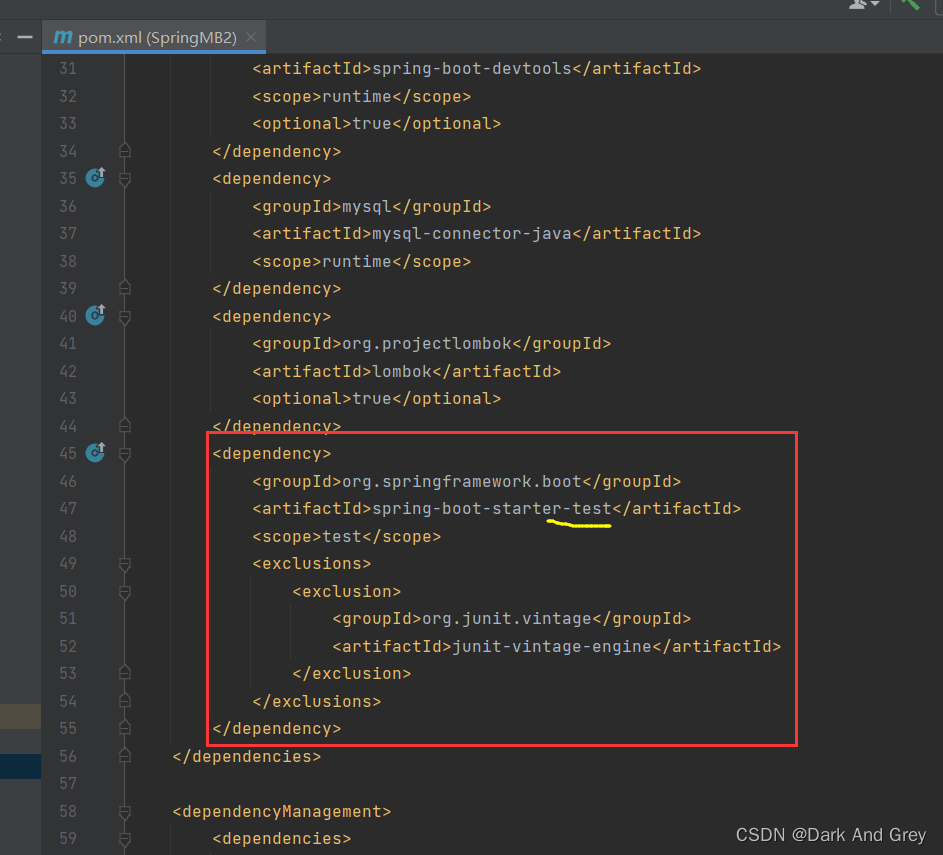Click mysql-connector-java artifactId text
943x855 pixels.
(x=472, y=233)
